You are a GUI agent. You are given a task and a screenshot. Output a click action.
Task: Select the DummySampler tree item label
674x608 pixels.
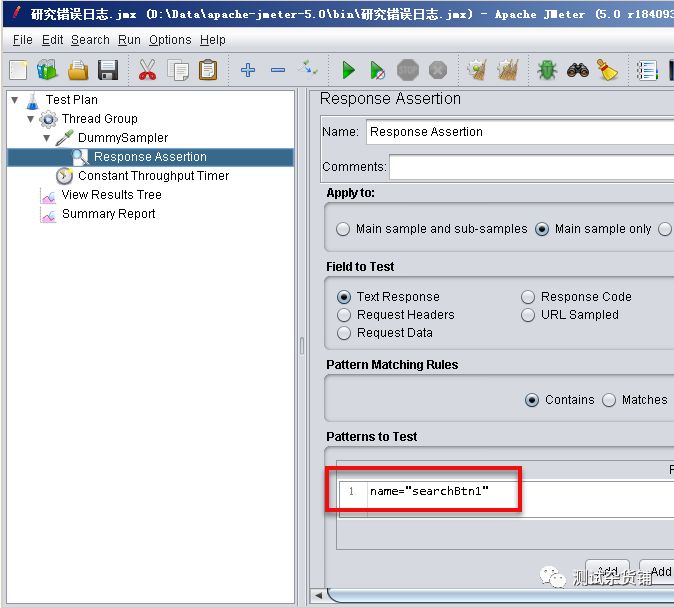click(x=123, y=138)
